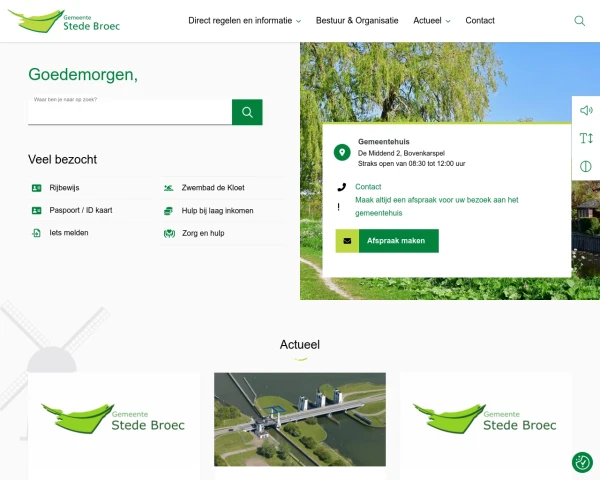The height and width of the screenshot is (480, 600).
Task: Open the Zorg en hulp link
Action: click(x=203, y=233)
